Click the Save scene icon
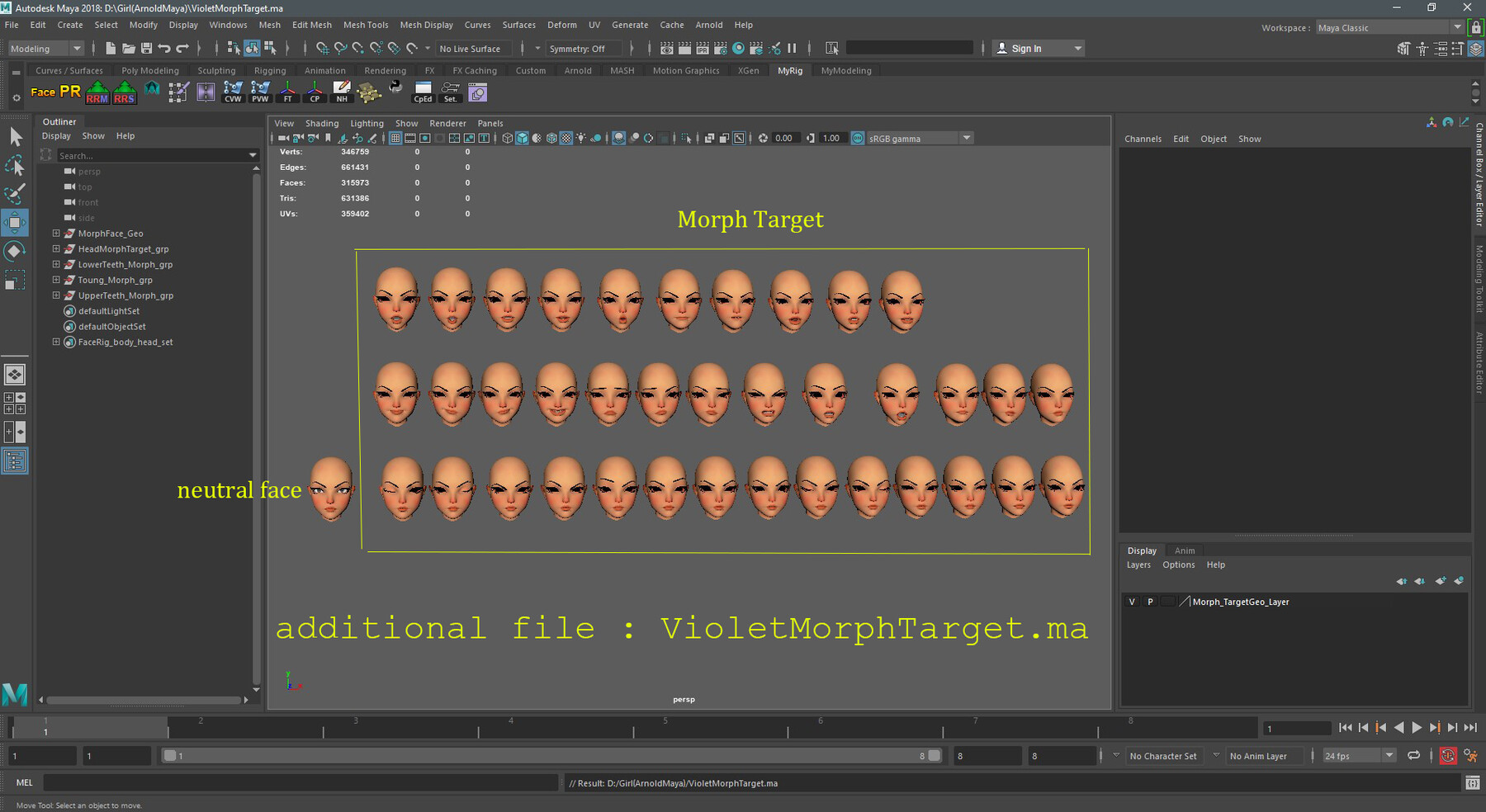 click(146, 49)
